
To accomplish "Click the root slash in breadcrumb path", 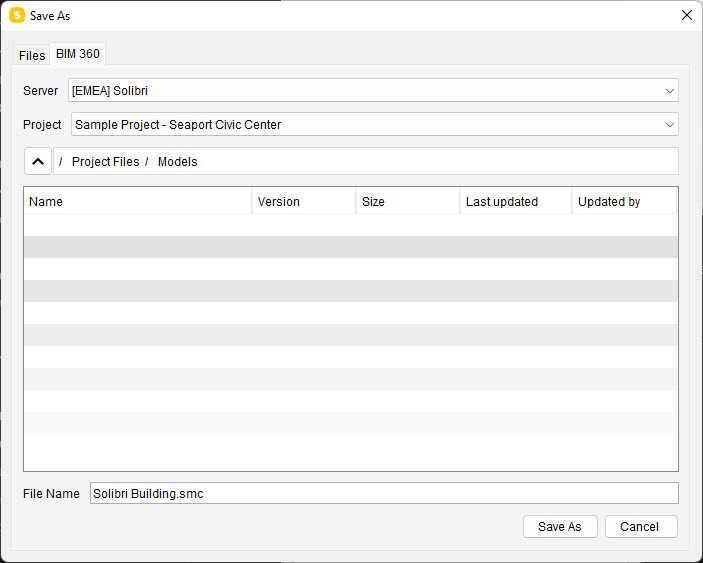I will [x=61, y=162].
